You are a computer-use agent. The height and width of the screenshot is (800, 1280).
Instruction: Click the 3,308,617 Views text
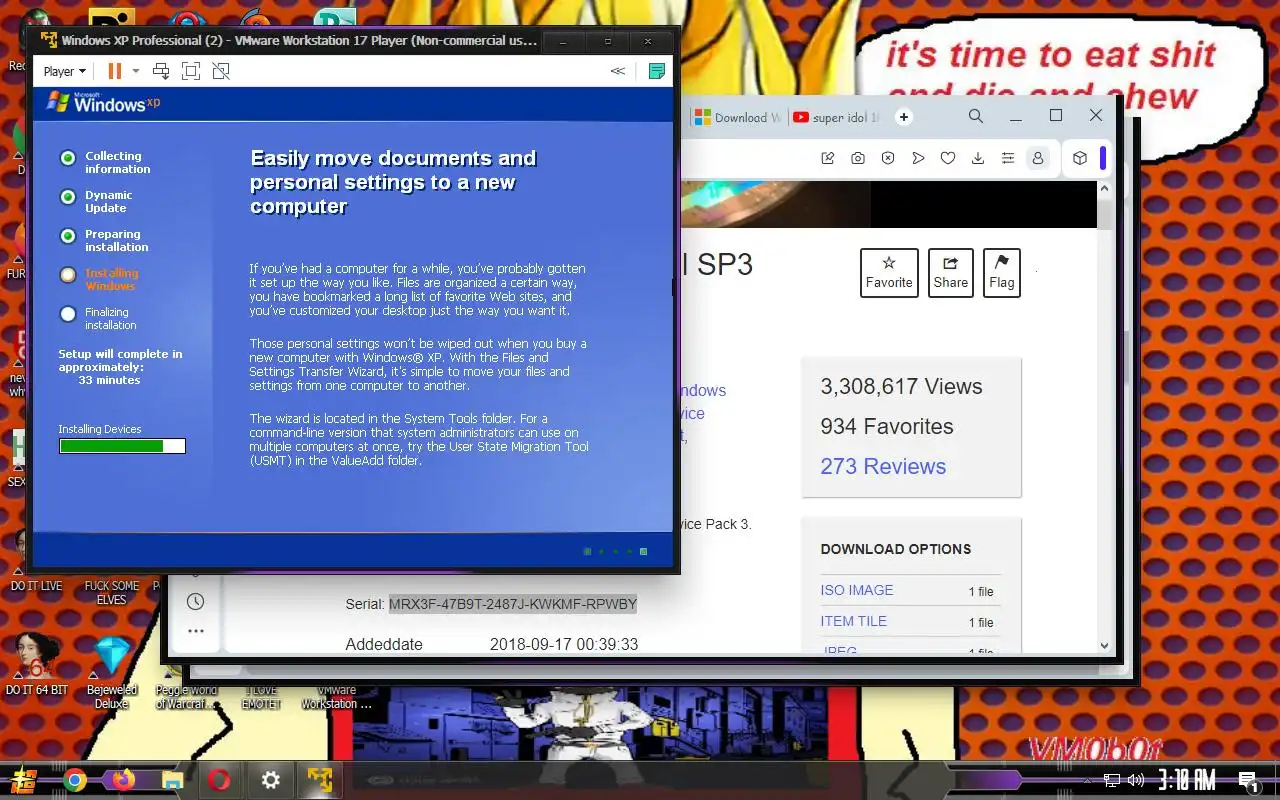pos(902,386)
